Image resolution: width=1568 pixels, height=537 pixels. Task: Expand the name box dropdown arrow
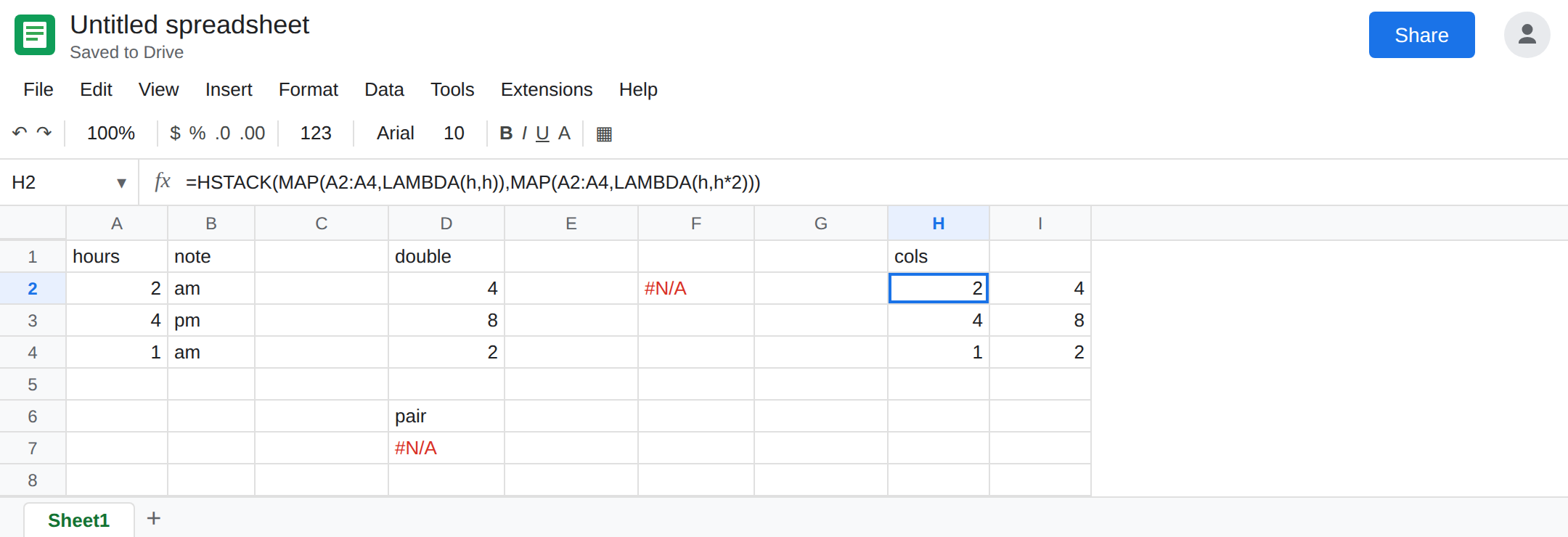click(x=121, y=183)
